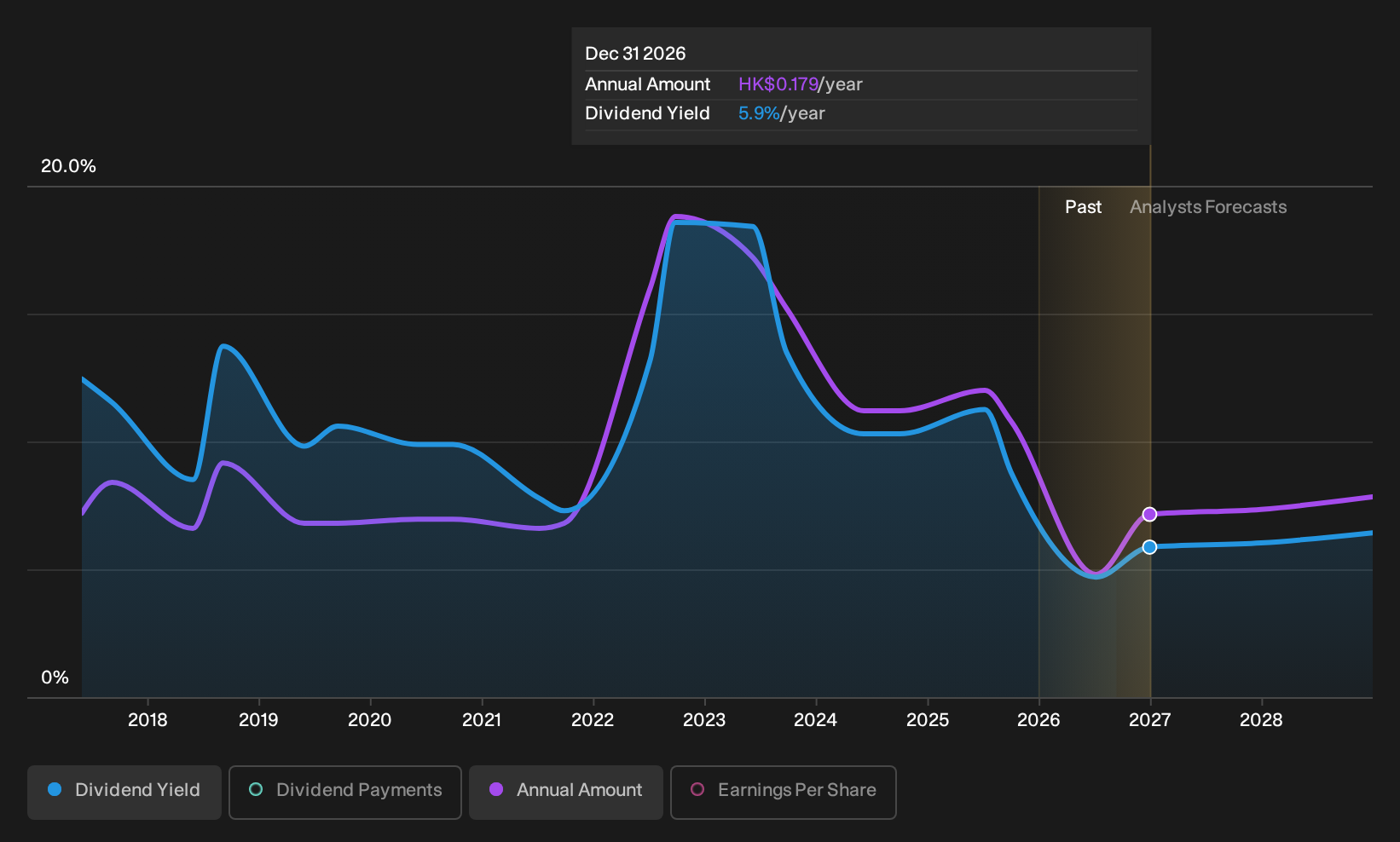Click the pink Earnings Per Share circle icon
This screenshot has width=1400, height=842.
point(697,789)
